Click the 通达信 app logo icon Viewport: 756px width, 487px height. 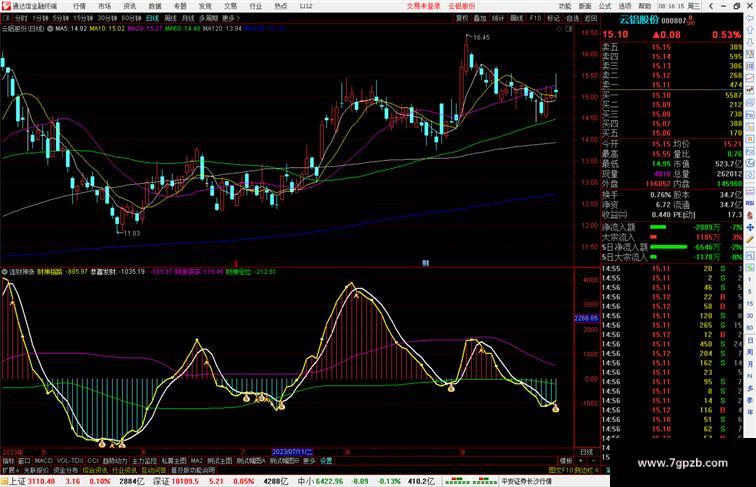point(6,6)
